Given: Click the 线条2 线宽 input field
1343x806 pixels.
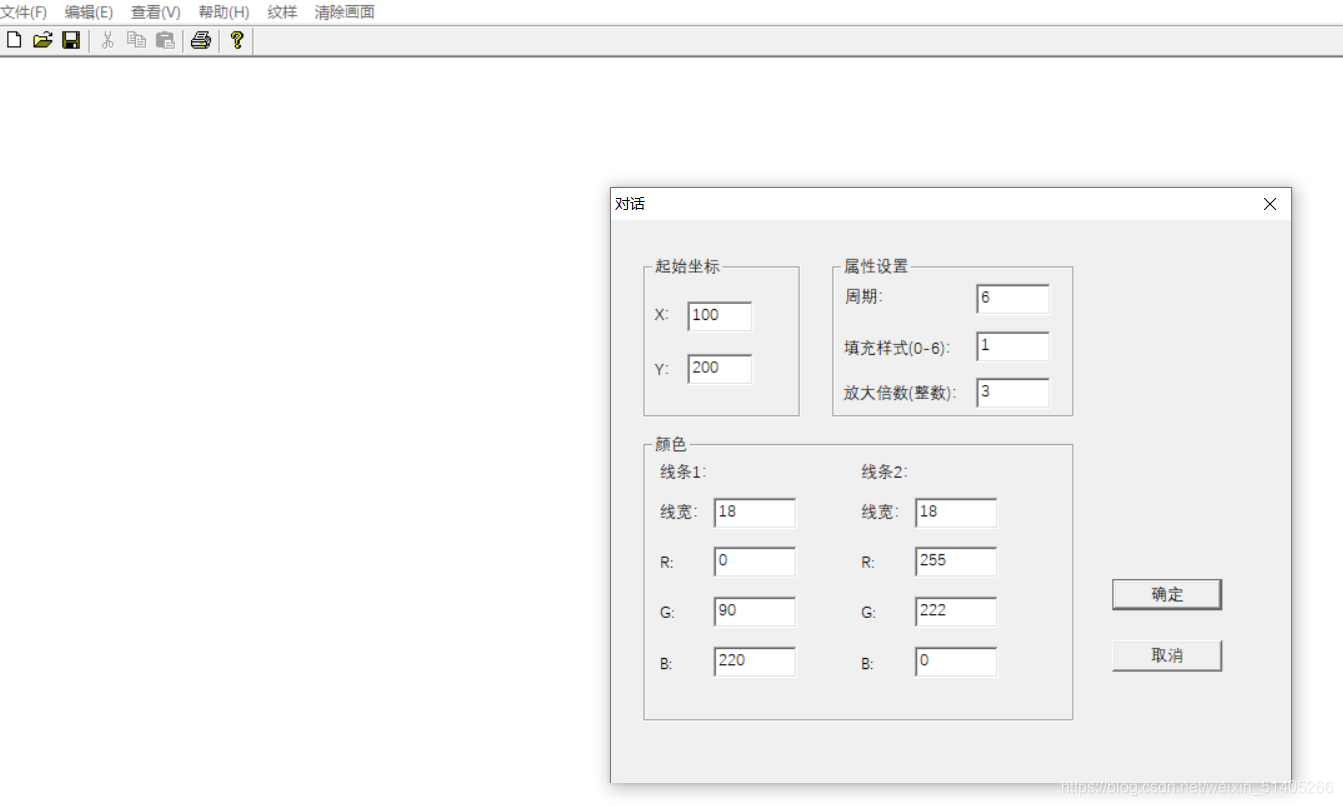Looking at the screenshot, I should (x=956, y=513).
